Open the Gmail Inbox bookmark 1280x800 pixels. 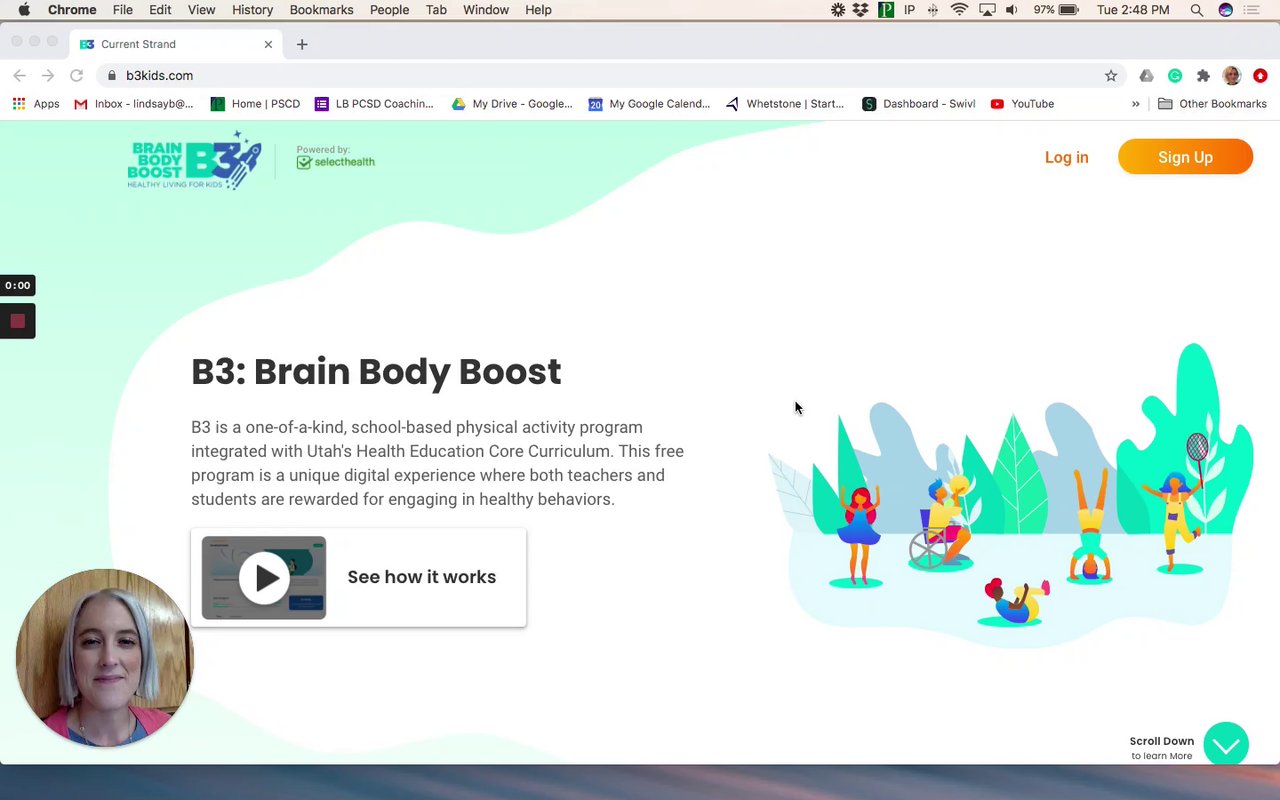pyautogui.click(x=134, y=104)
